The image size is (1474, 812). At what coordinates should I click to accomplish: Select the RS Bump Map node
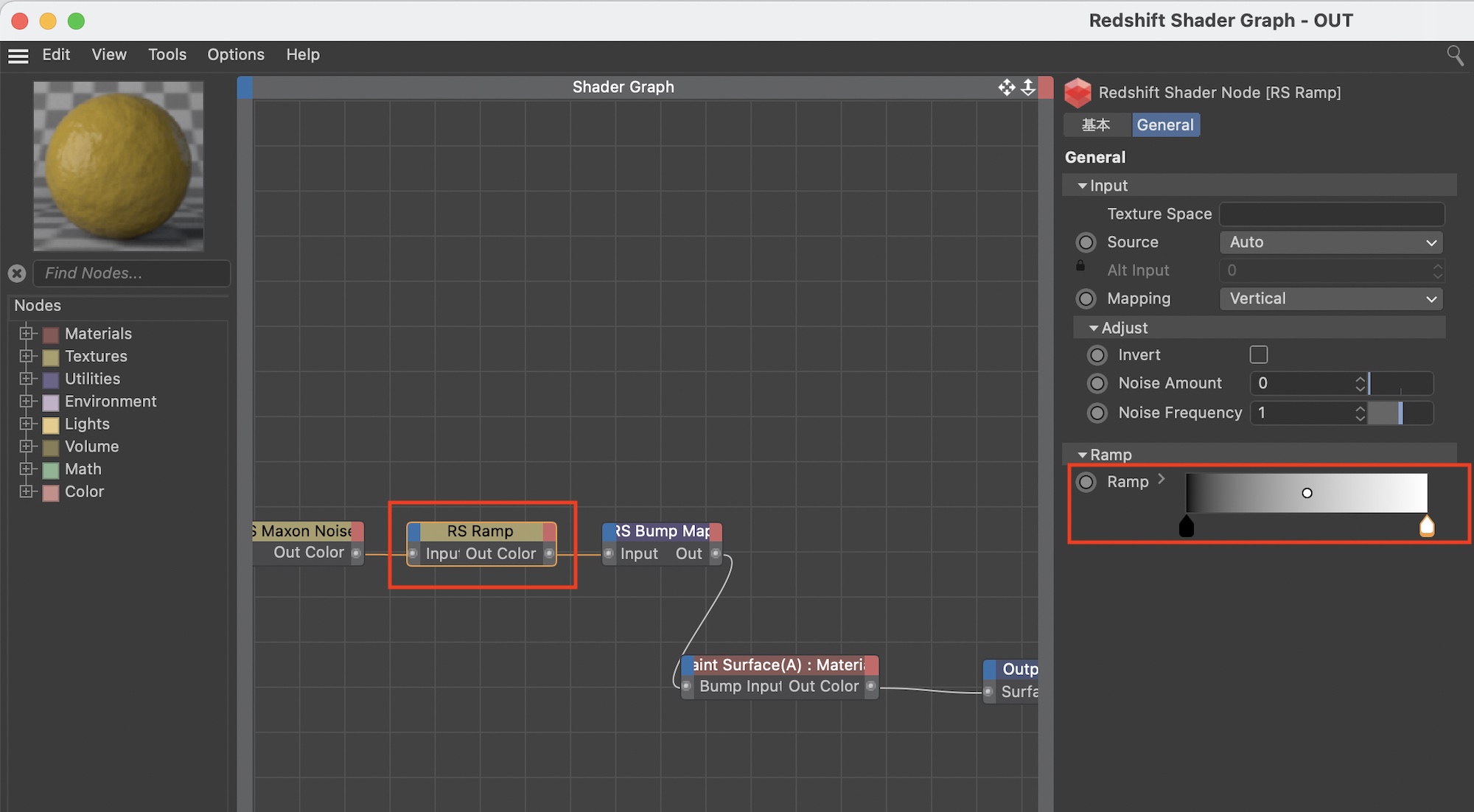(662, 531)
